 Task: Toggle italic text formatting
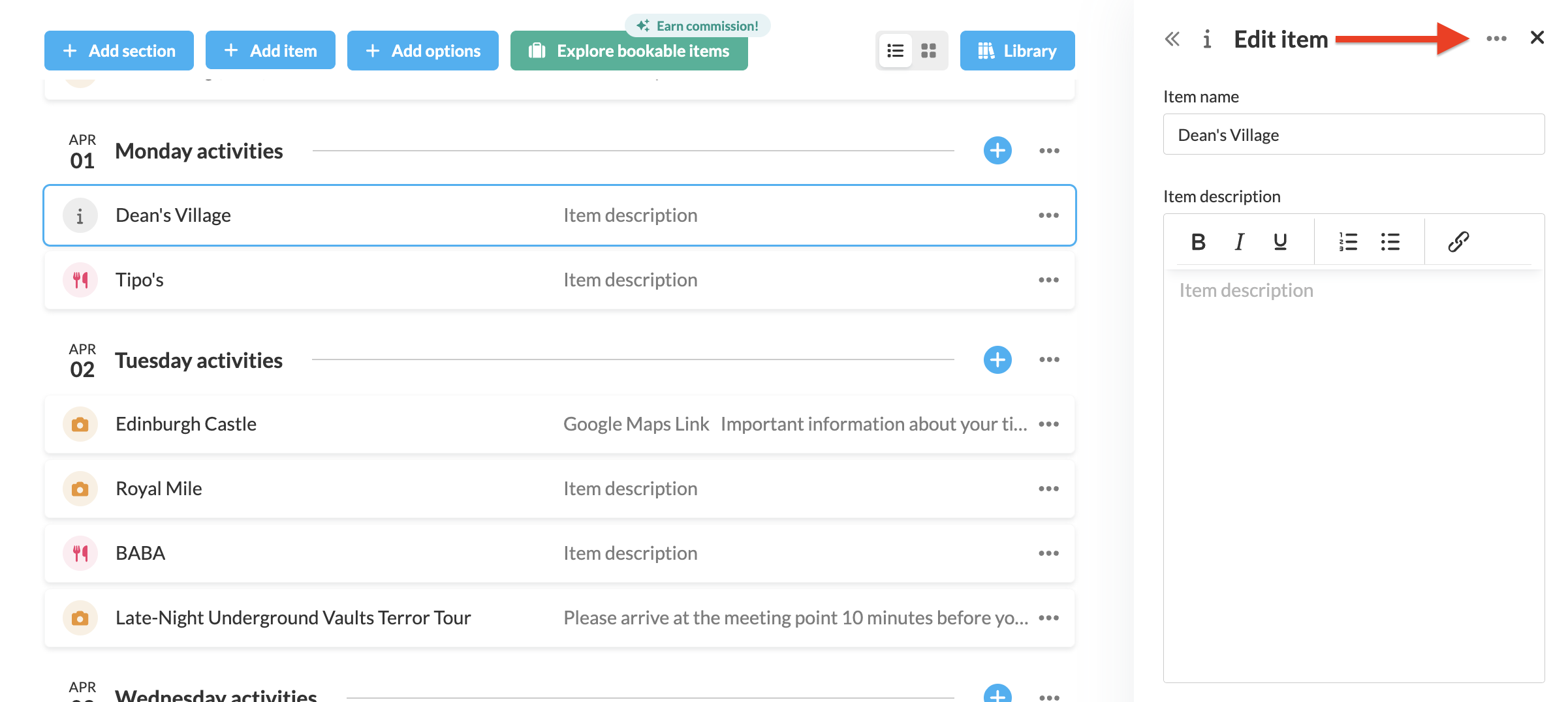1239,242
